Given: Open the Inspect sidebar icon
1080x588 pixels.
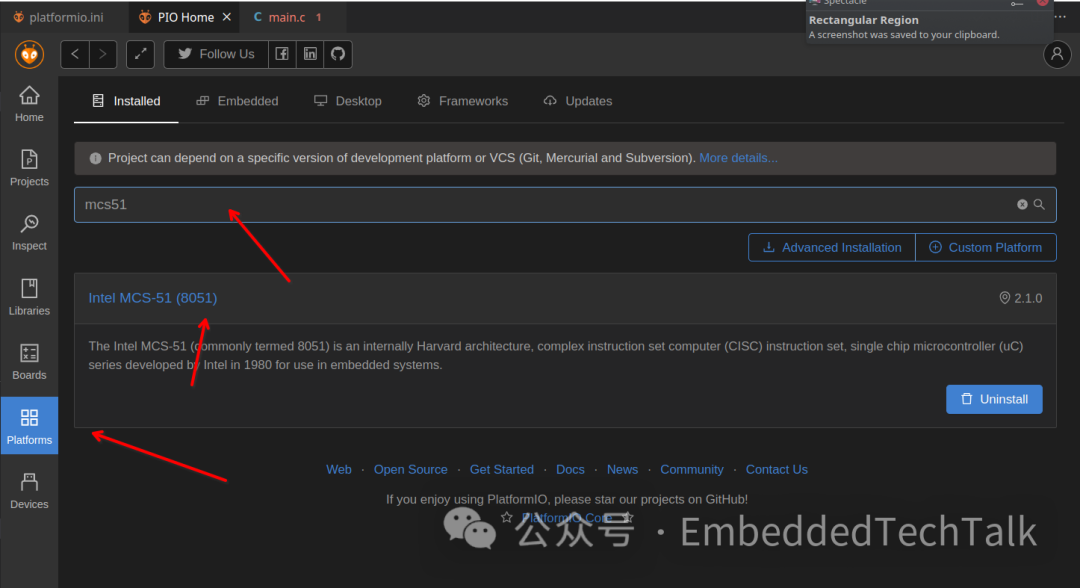Looking at the screenshot, I should pos(29,231).
